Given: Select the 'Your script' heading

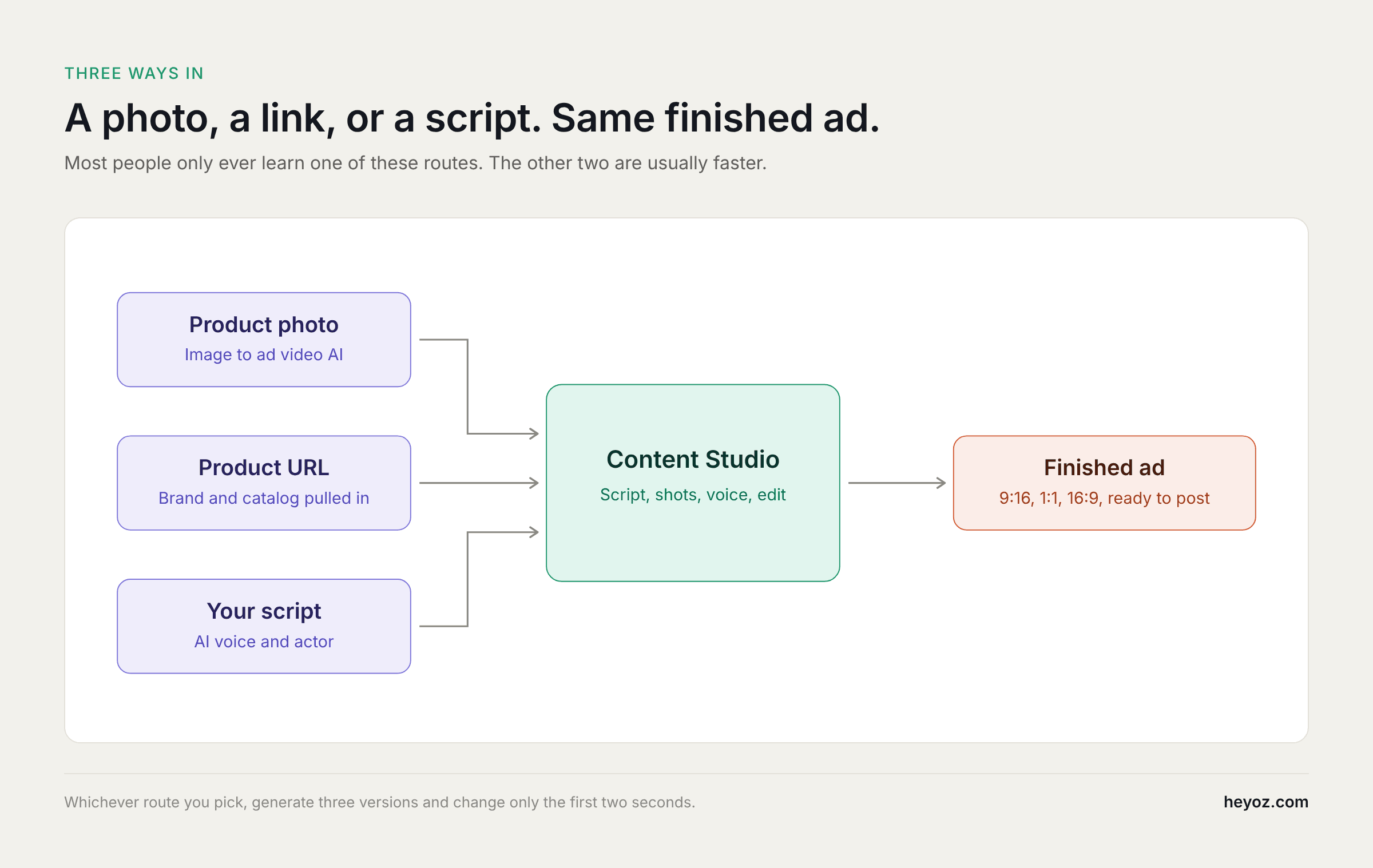Looking at the screenshot, I should (264, 611).
